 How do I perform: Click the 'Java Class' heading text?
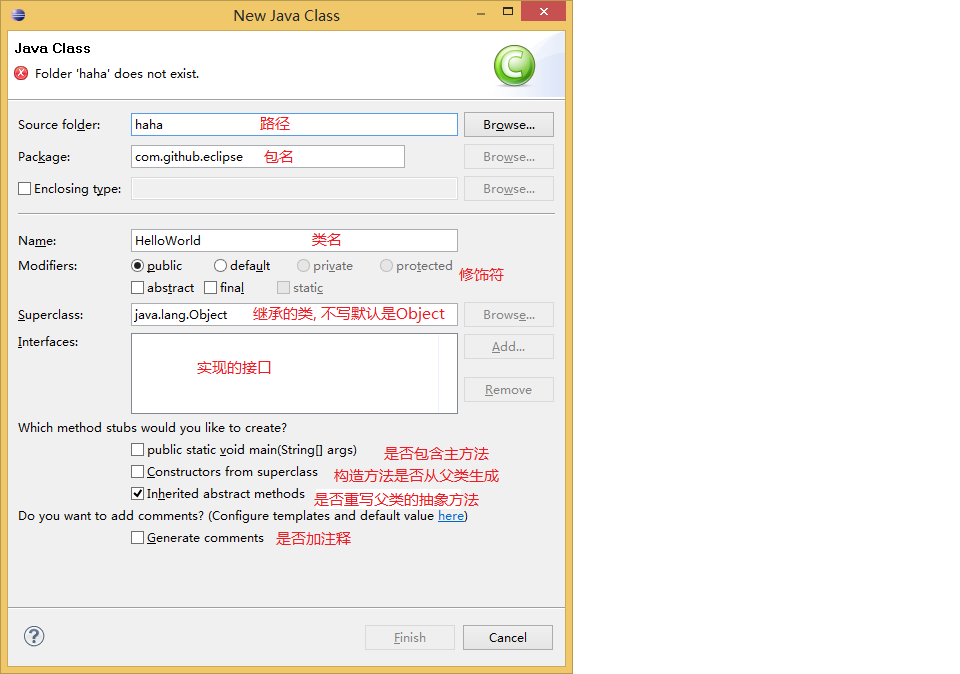coord(53,48)
